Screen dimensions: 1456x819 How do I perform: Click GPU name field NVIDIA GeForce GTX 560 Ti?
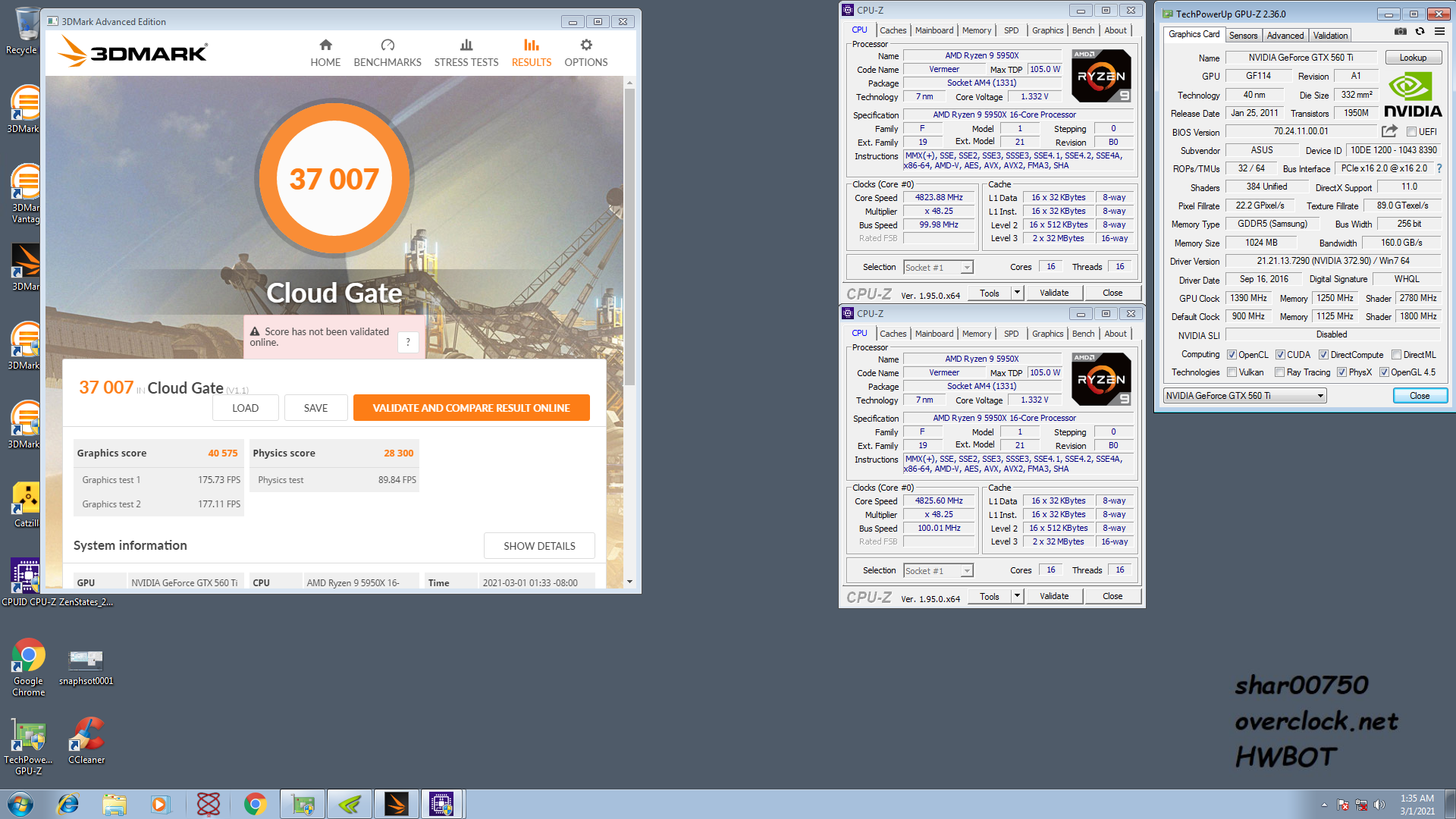click(1301, 58)
